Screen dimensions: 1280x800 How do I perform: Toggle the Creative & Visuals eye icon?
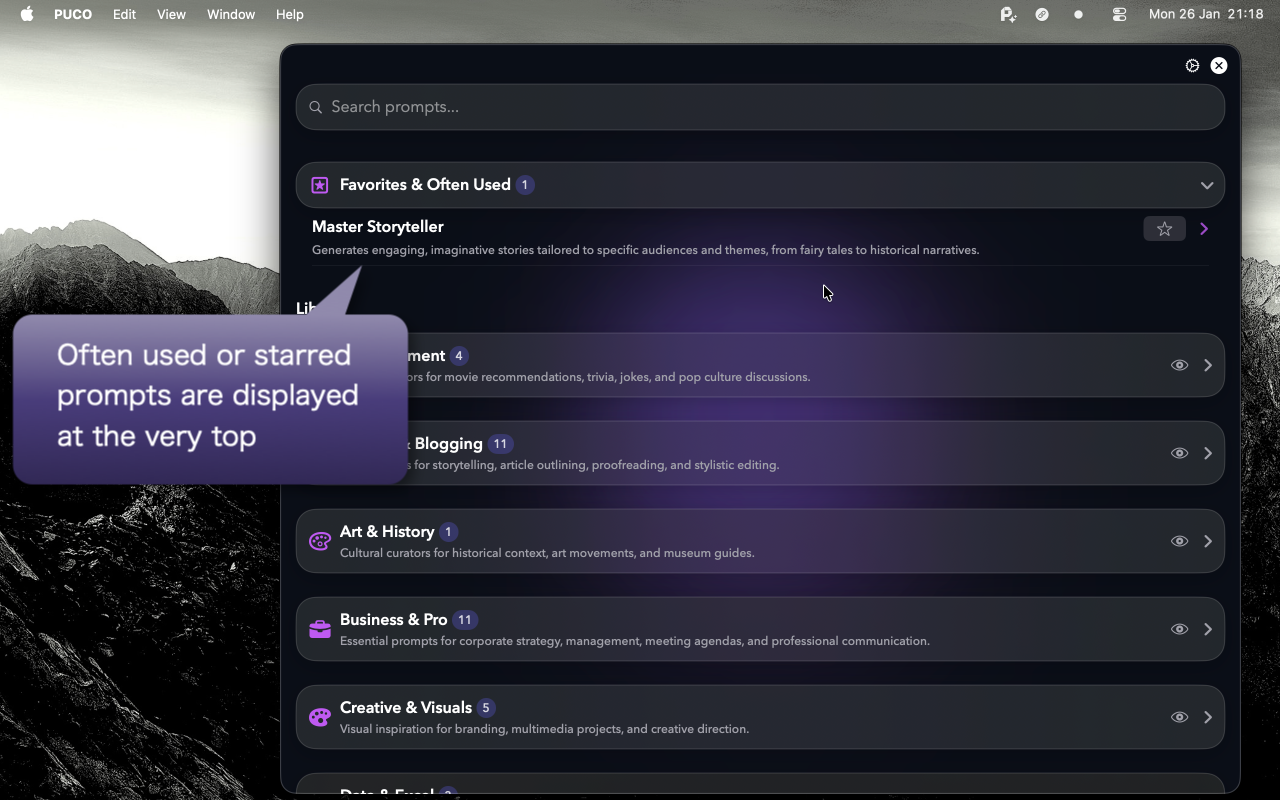pyautogui.click(x=1179, y=716)
